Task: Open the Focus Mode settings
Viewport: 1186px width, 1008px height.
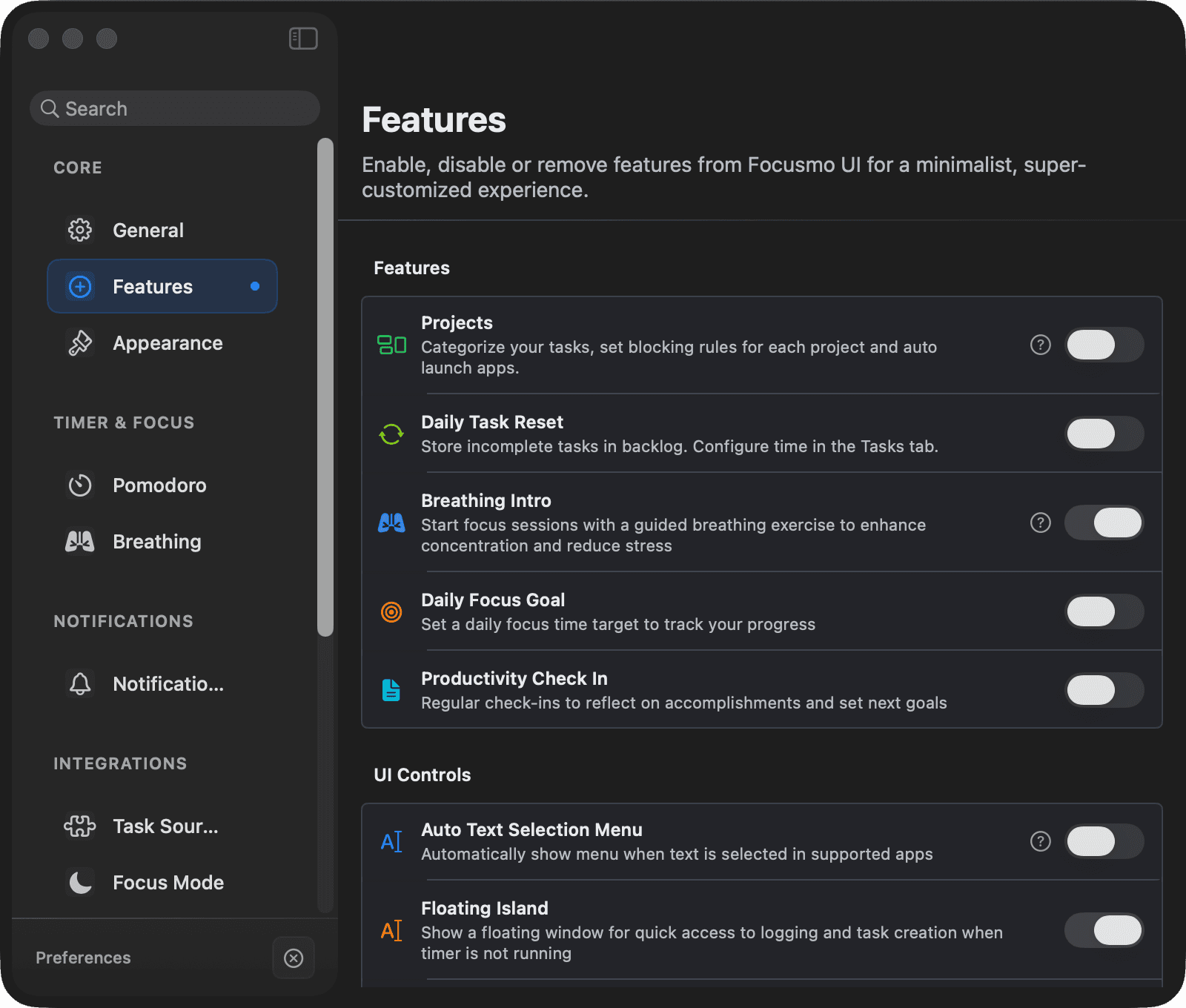Action: (162, 882)
